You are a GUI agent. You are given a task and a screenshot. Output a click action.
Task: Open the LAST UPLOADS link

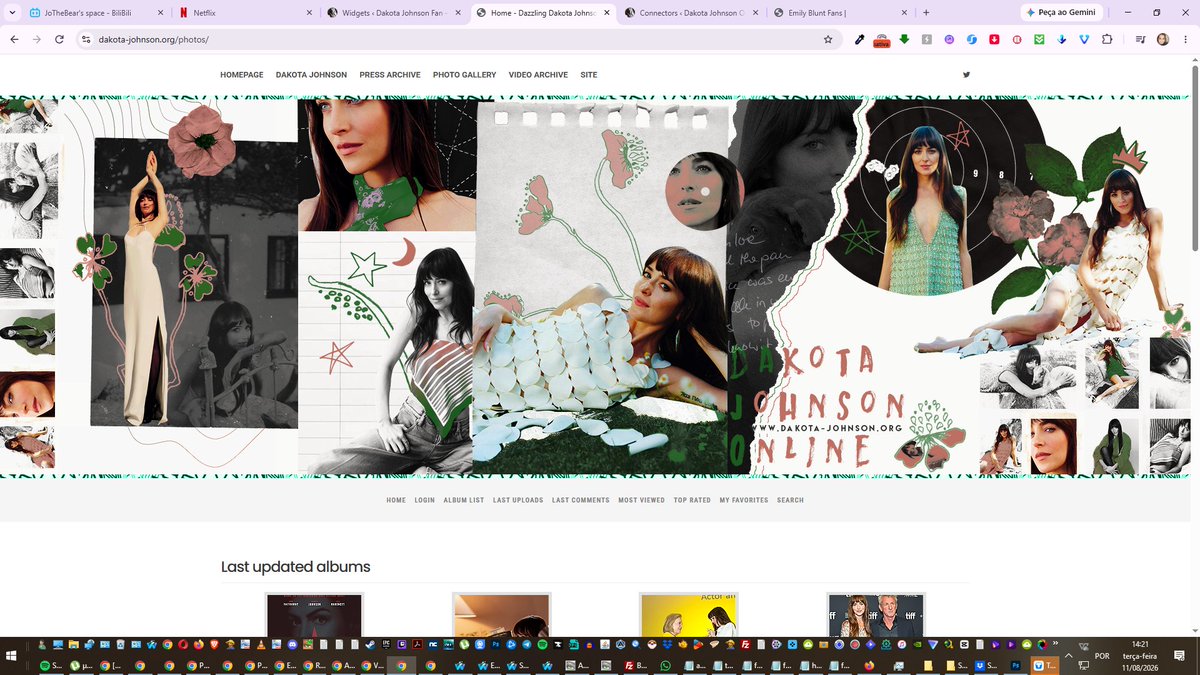[518, 500]
